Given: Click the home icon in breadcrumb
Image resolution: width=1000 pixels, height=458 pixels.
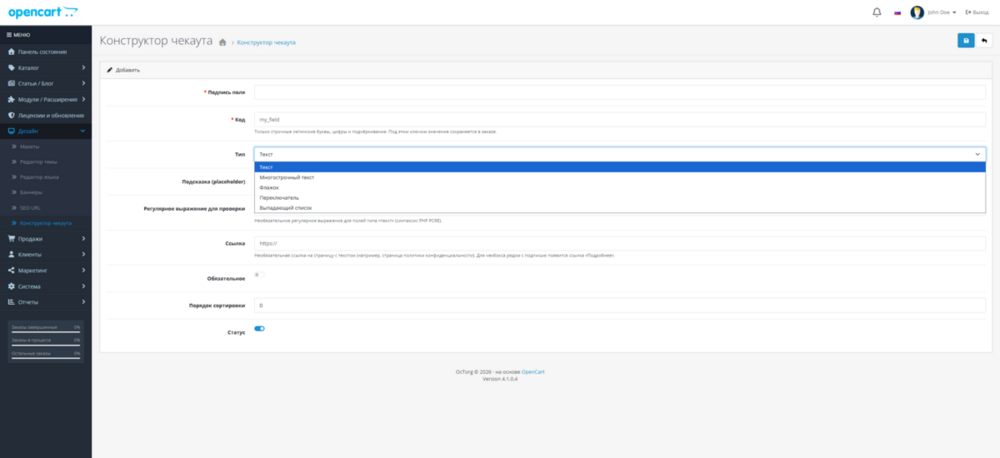Looking at the screenshot, I should pyautogui.click(x=223, y=42).
